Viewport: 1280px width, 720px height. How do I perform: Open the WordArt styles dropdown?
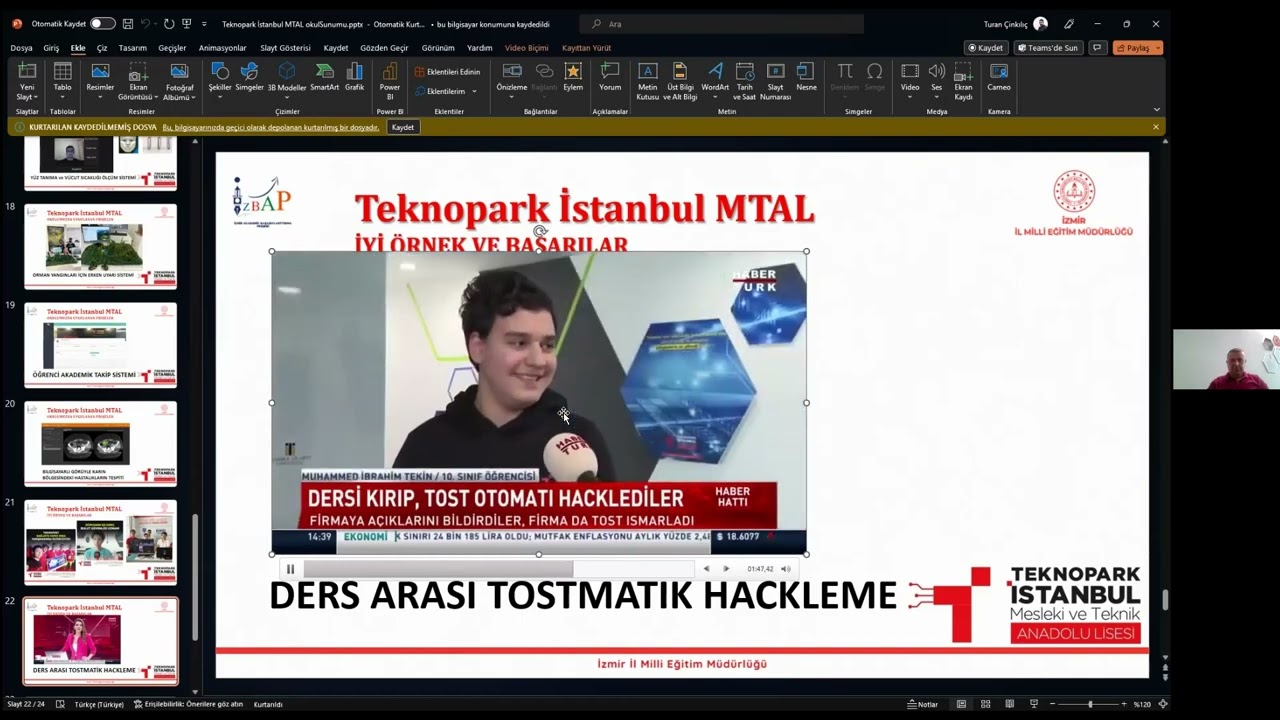coord(715,79)
